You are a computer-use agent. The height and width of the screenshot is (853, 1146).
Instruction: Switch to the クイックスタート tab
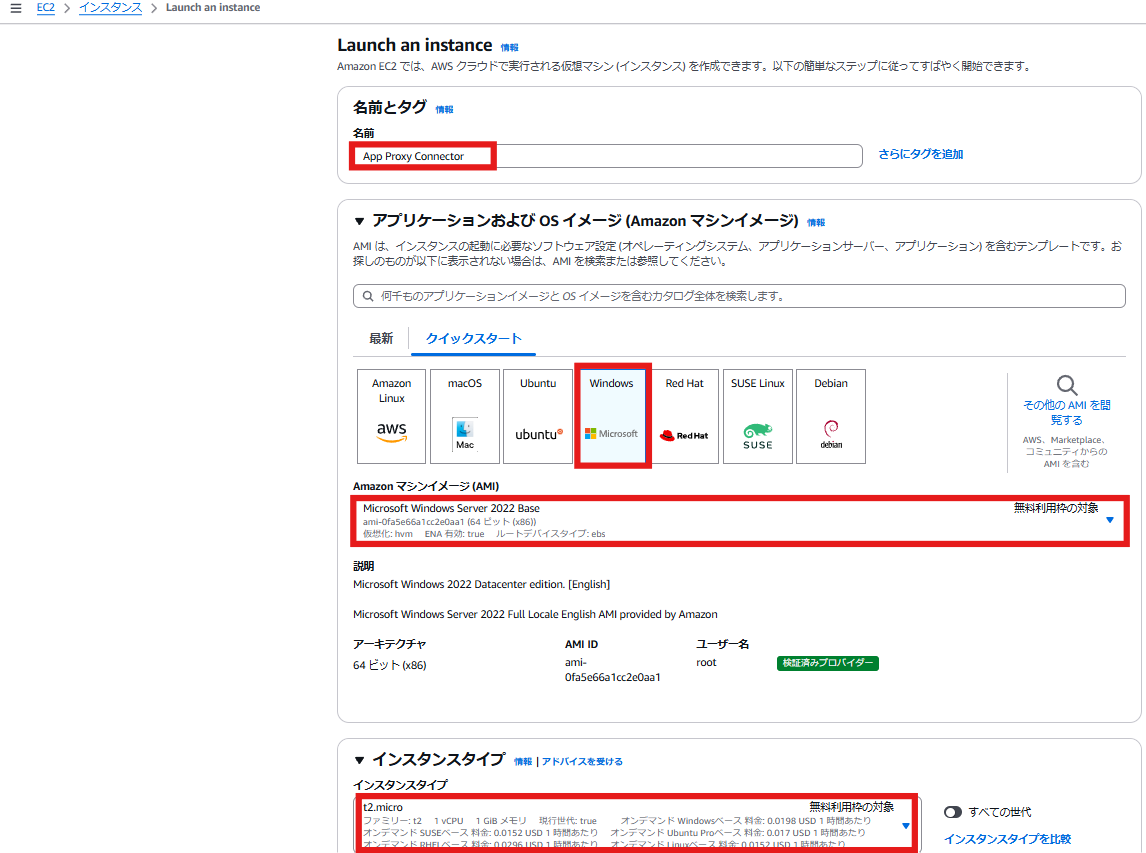[474, 338]
